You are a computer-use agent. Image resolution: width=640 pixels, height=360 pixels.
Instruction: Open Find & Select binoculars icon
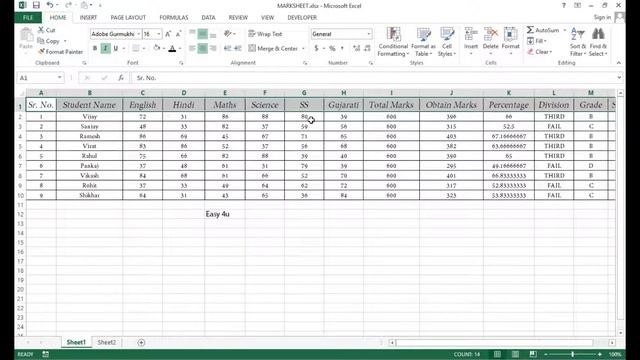click(598, 34)
